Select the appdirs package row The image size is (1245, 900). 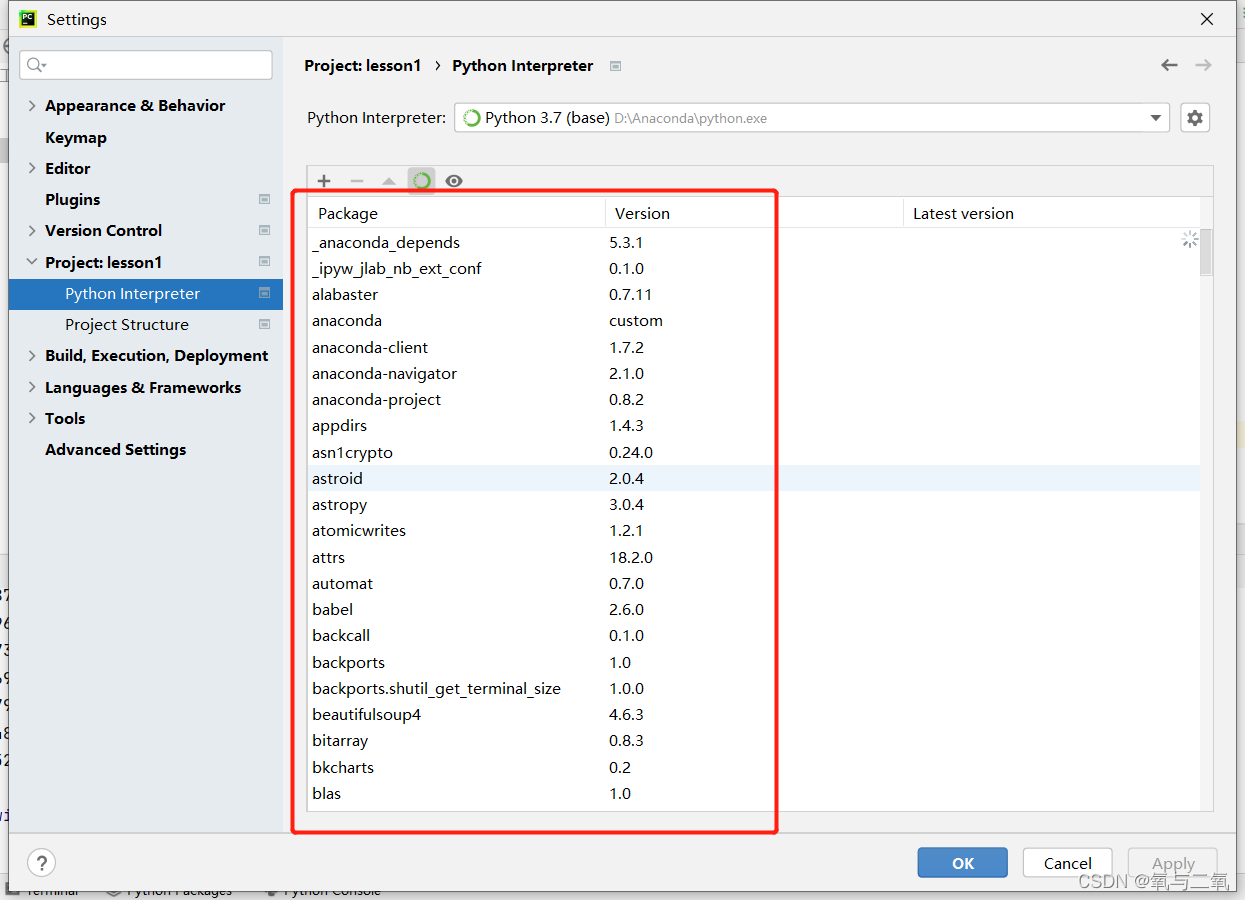pos(754,426)
